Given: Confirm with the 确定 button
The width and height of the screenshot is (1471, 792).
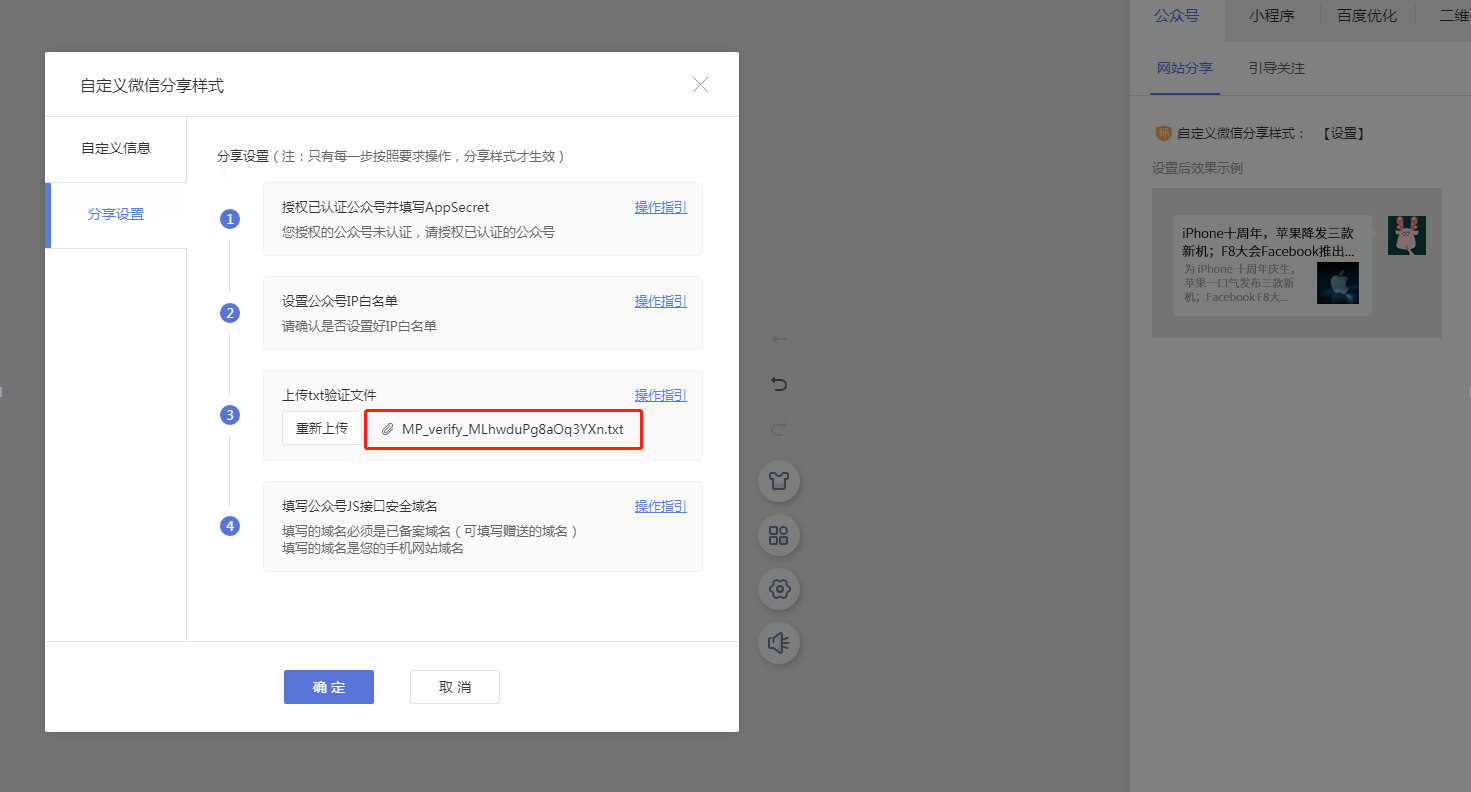Looking at the screenshot, I should [x=329, y=687].
